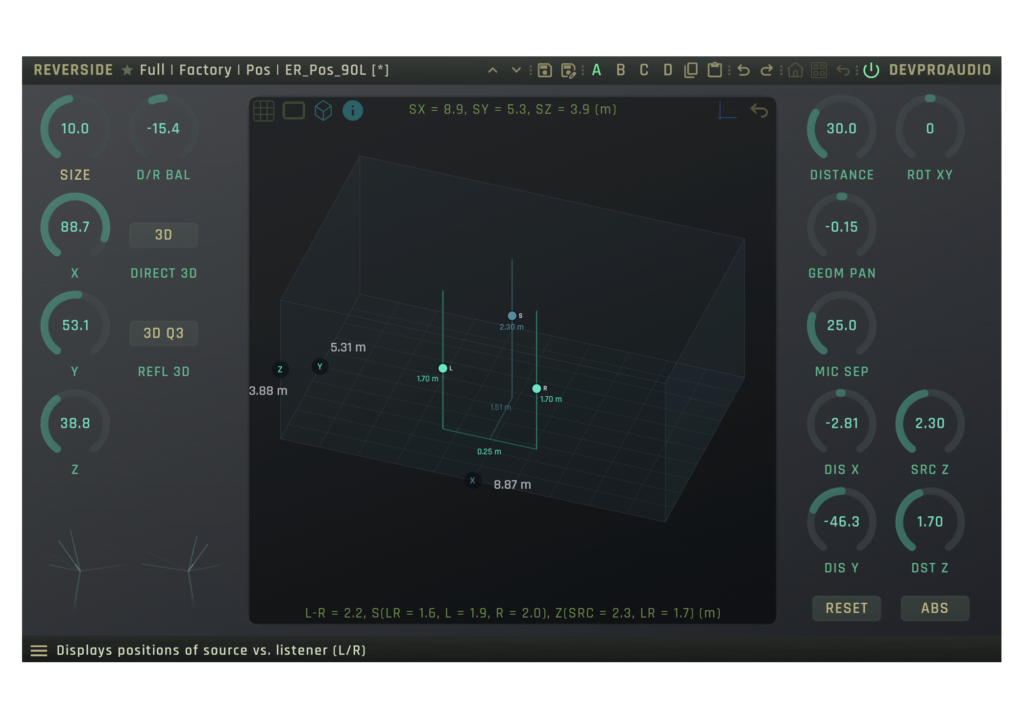Click the GEOM PAN knob
Image resolution: width=1024 pixels, height=720 pixels.
[842, 227]
